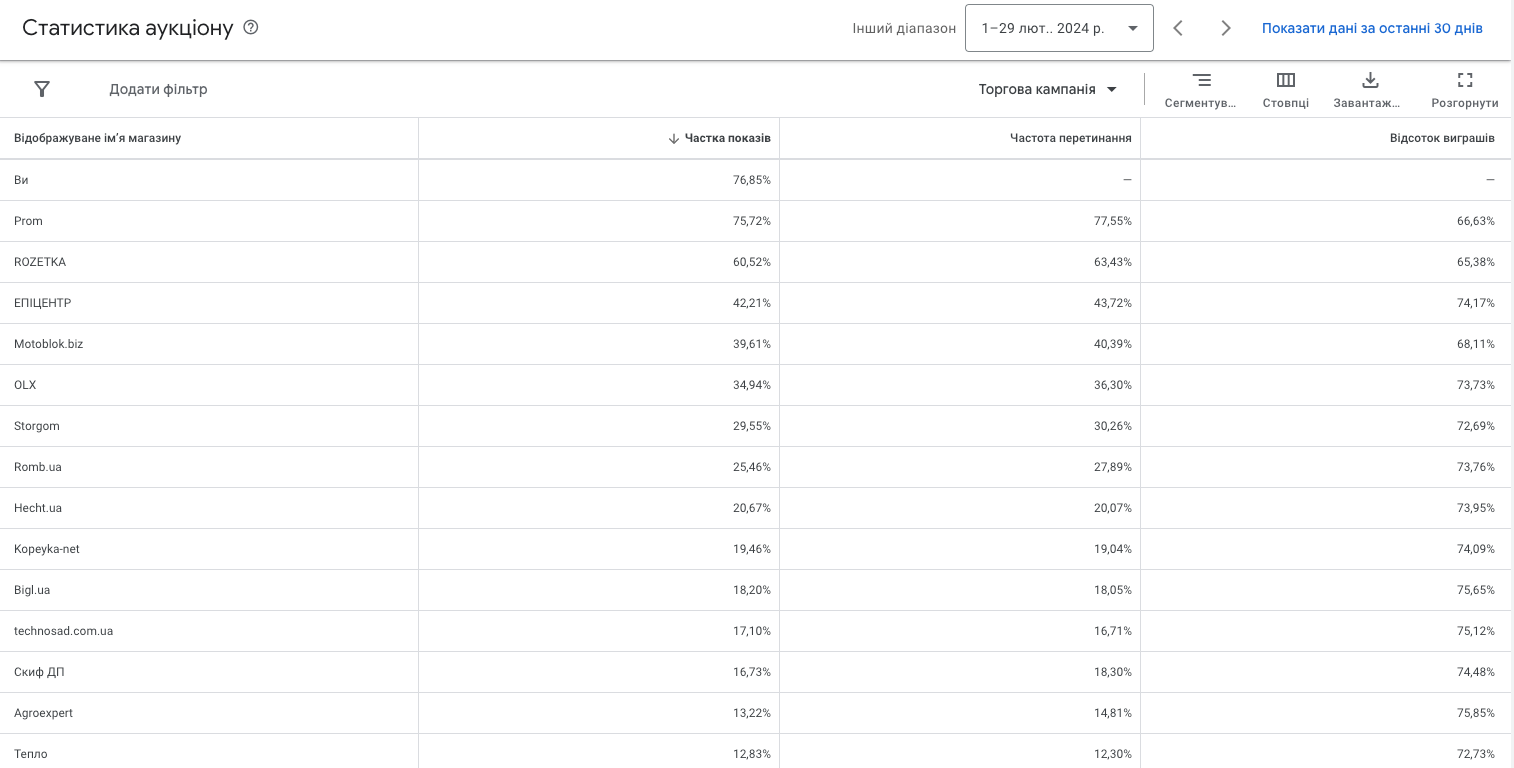This screenshot has width=1514, height=768.
Task: Sort by Частота перетинання column header
Action: pyautogui.click(x=1071, y=138)
